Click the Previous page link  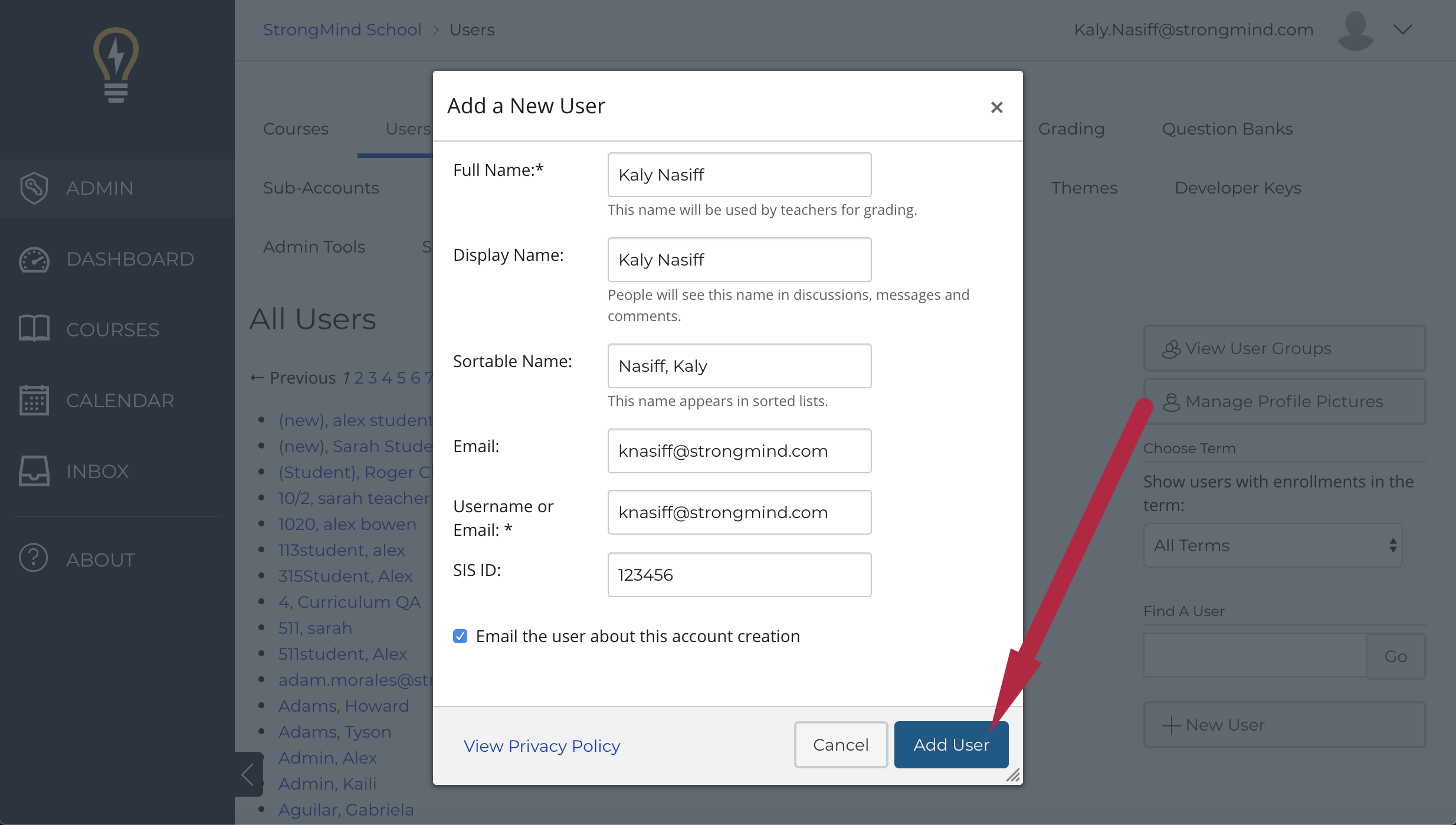point(293,378)
